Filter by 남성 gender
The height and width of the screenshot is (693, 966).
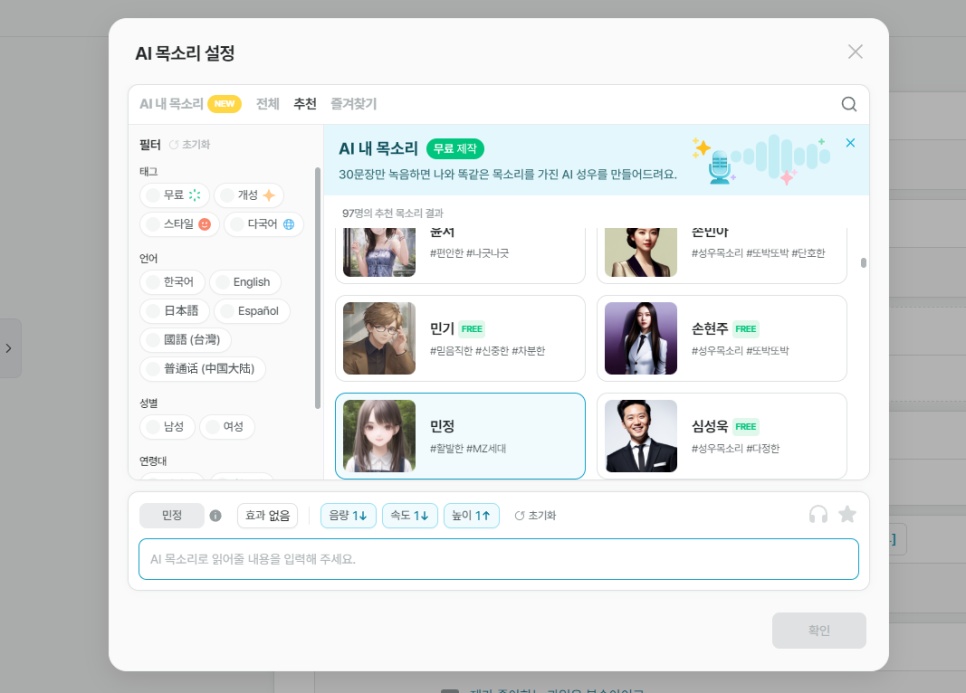(x=168, y=427)
